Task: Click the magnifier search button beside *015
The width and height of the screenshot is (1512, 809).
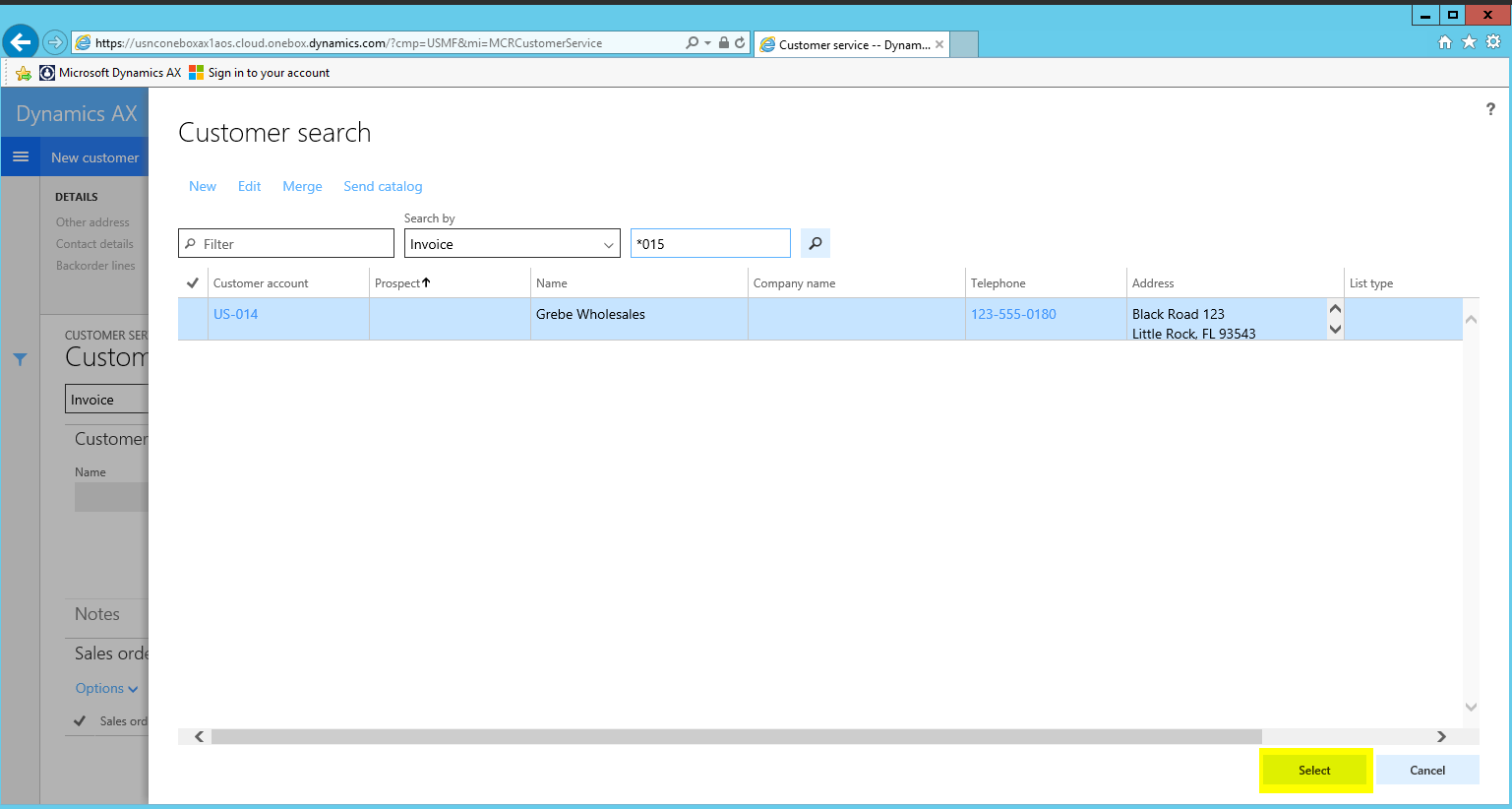Action: pyautogui.click(x=815, y=243)
